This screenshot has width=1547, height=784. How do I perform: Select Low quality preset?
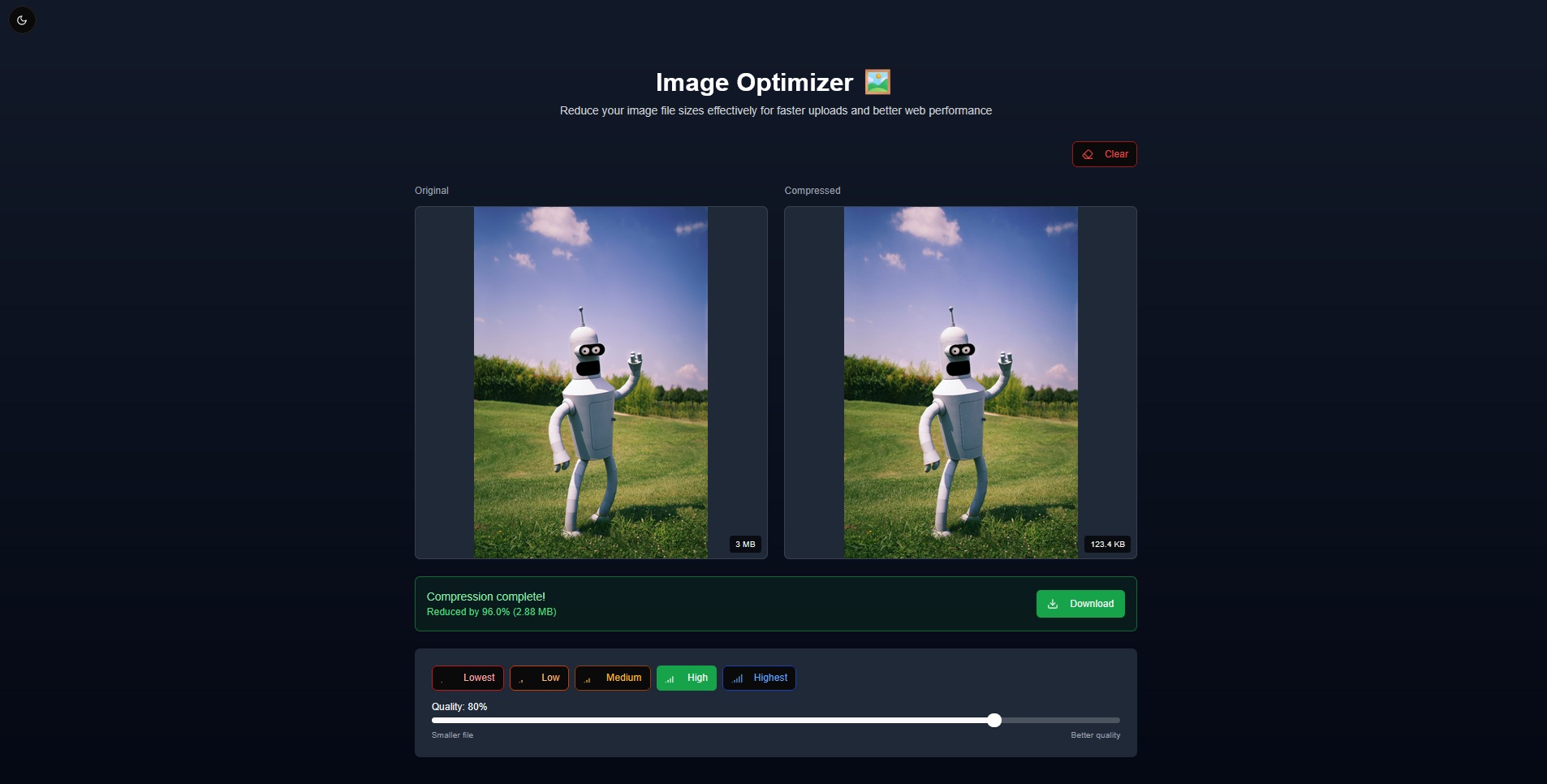click(539, 678)
